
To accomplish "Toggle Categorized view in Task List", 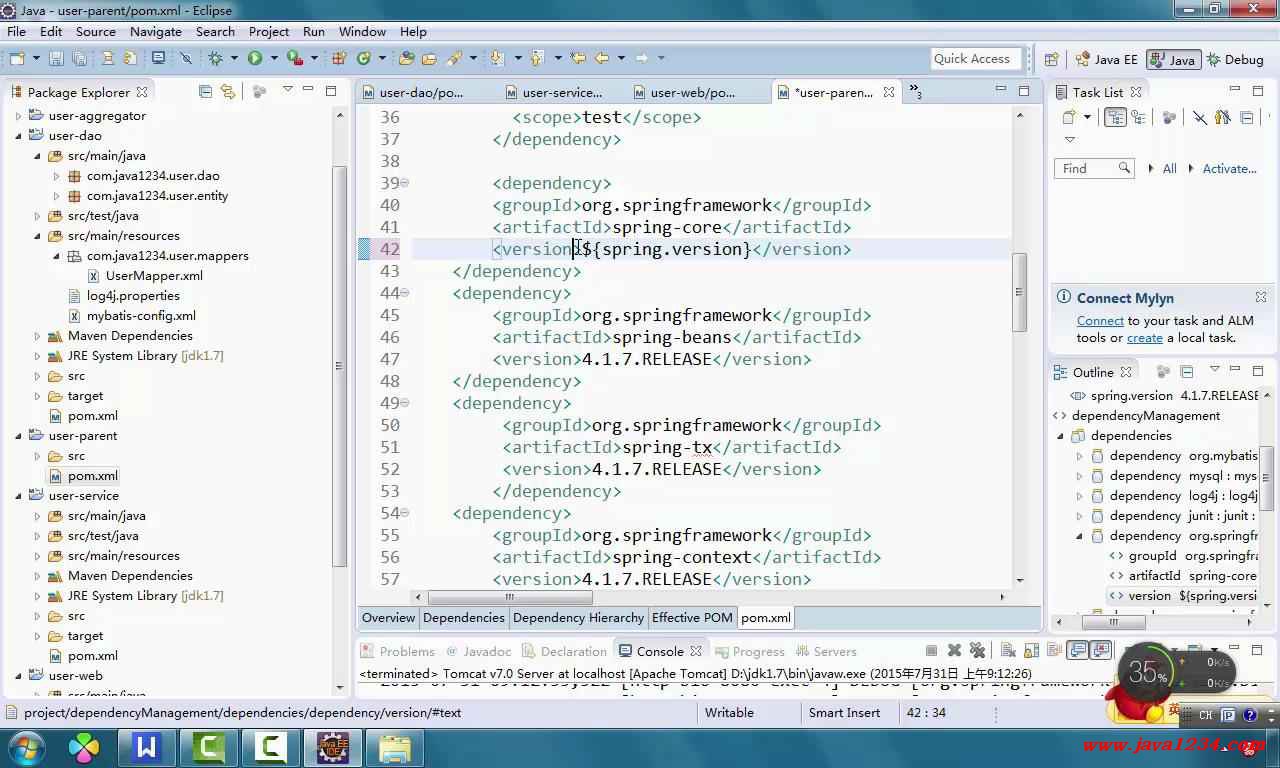I will pos(1115,118).
